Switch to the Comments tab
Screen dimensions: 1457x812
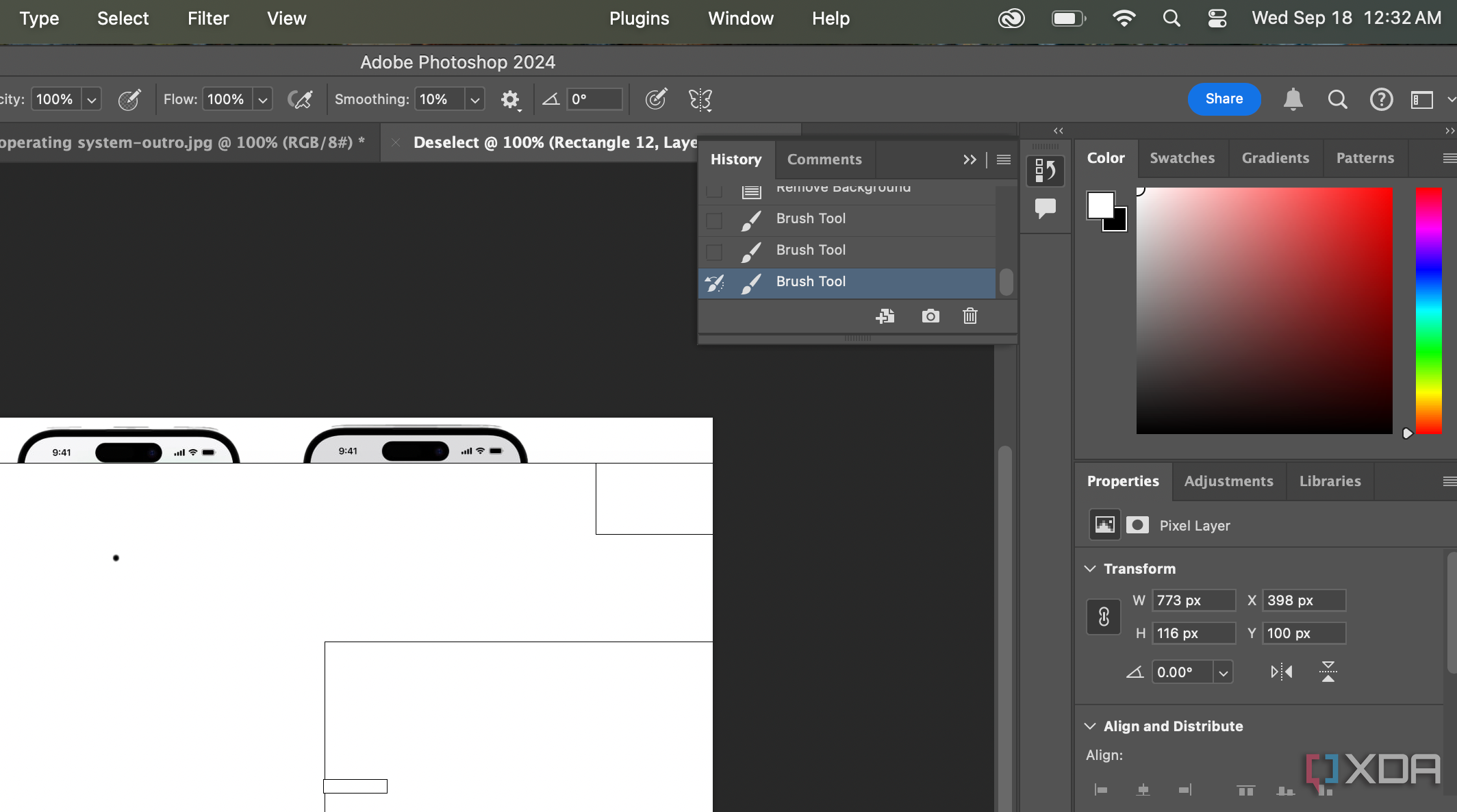coord(824,159)
